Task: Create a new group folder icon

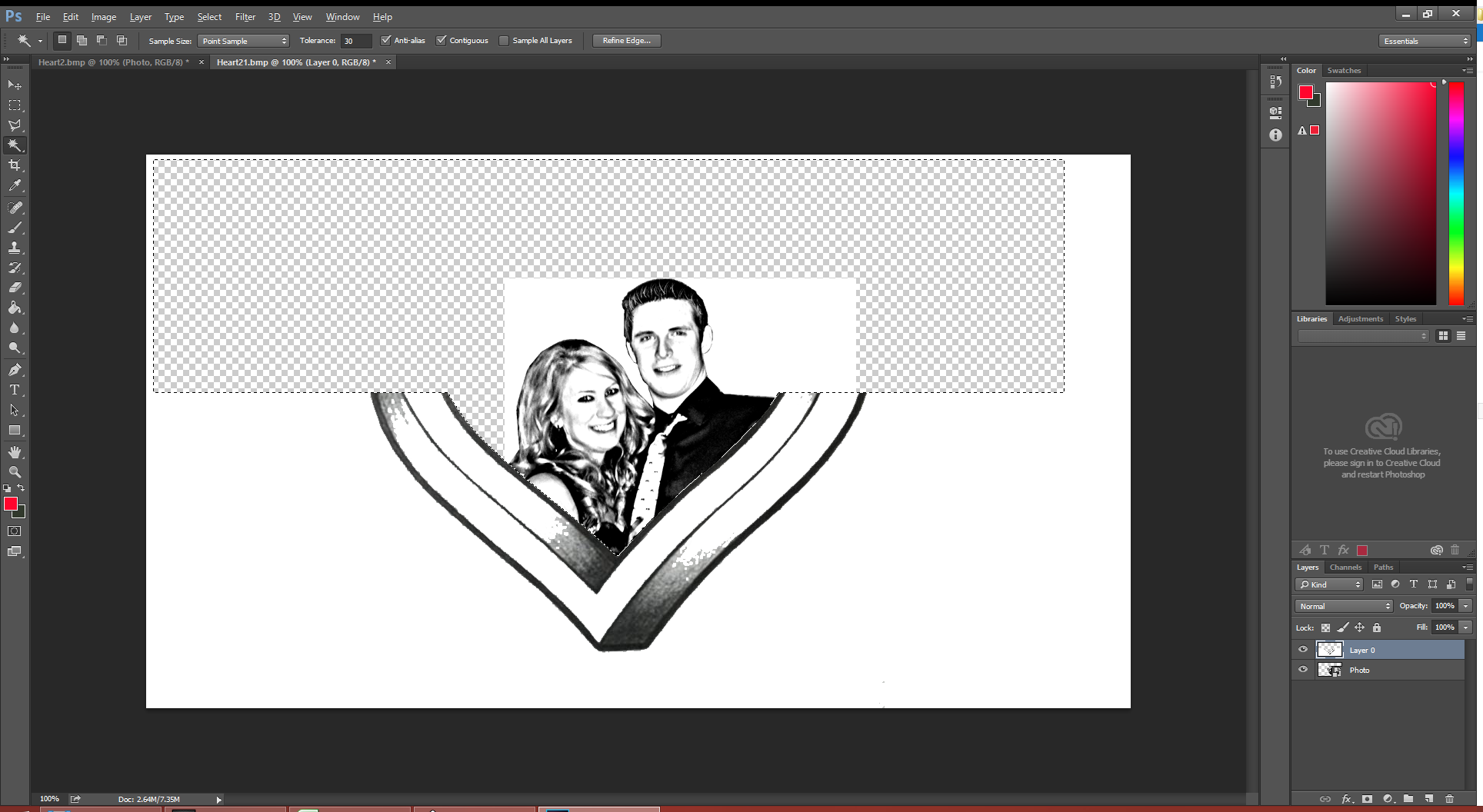Action: [1408, 799]
